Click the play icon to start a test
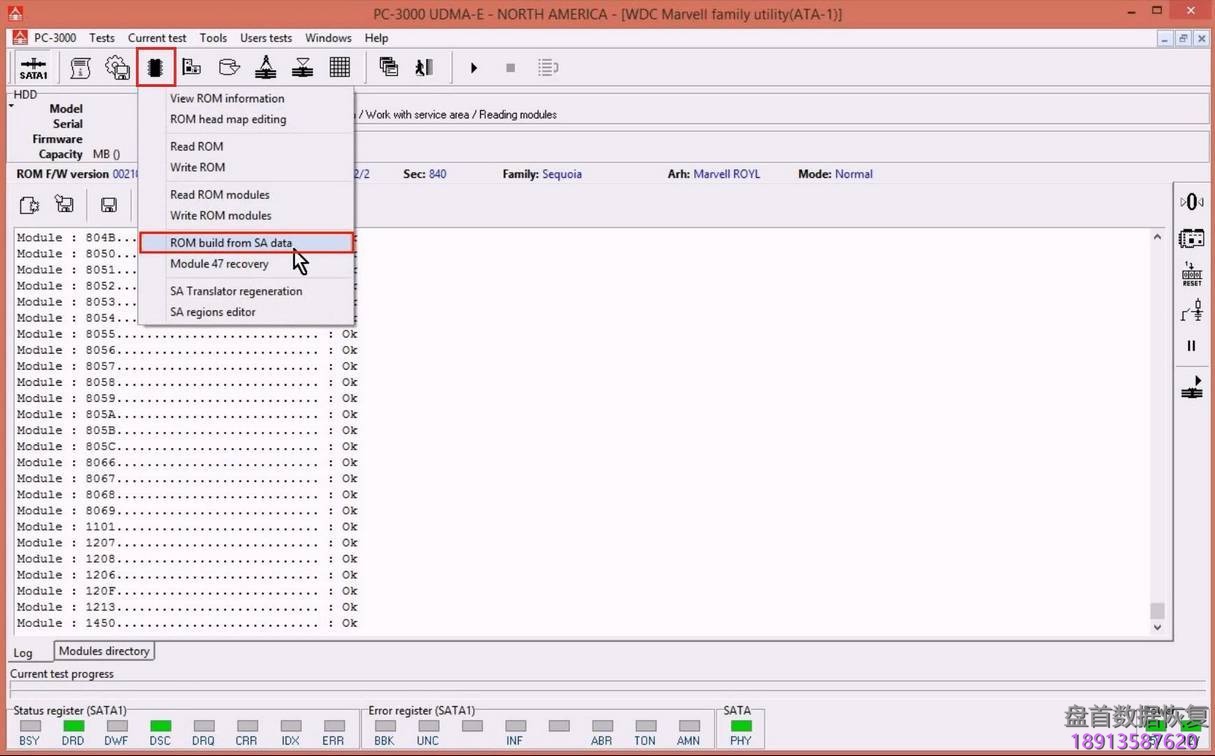 473,67
